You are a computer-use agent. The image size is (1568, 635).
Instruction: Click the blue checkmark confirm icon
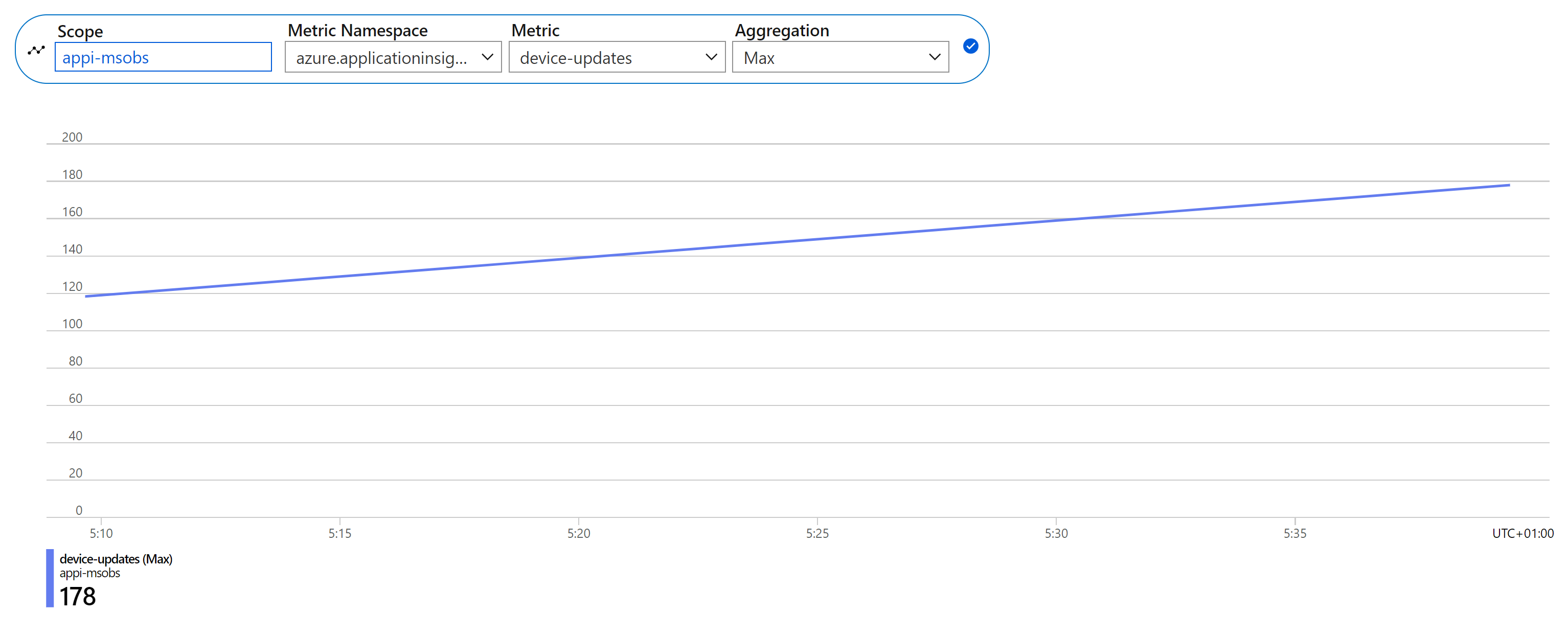coord(970,47)
